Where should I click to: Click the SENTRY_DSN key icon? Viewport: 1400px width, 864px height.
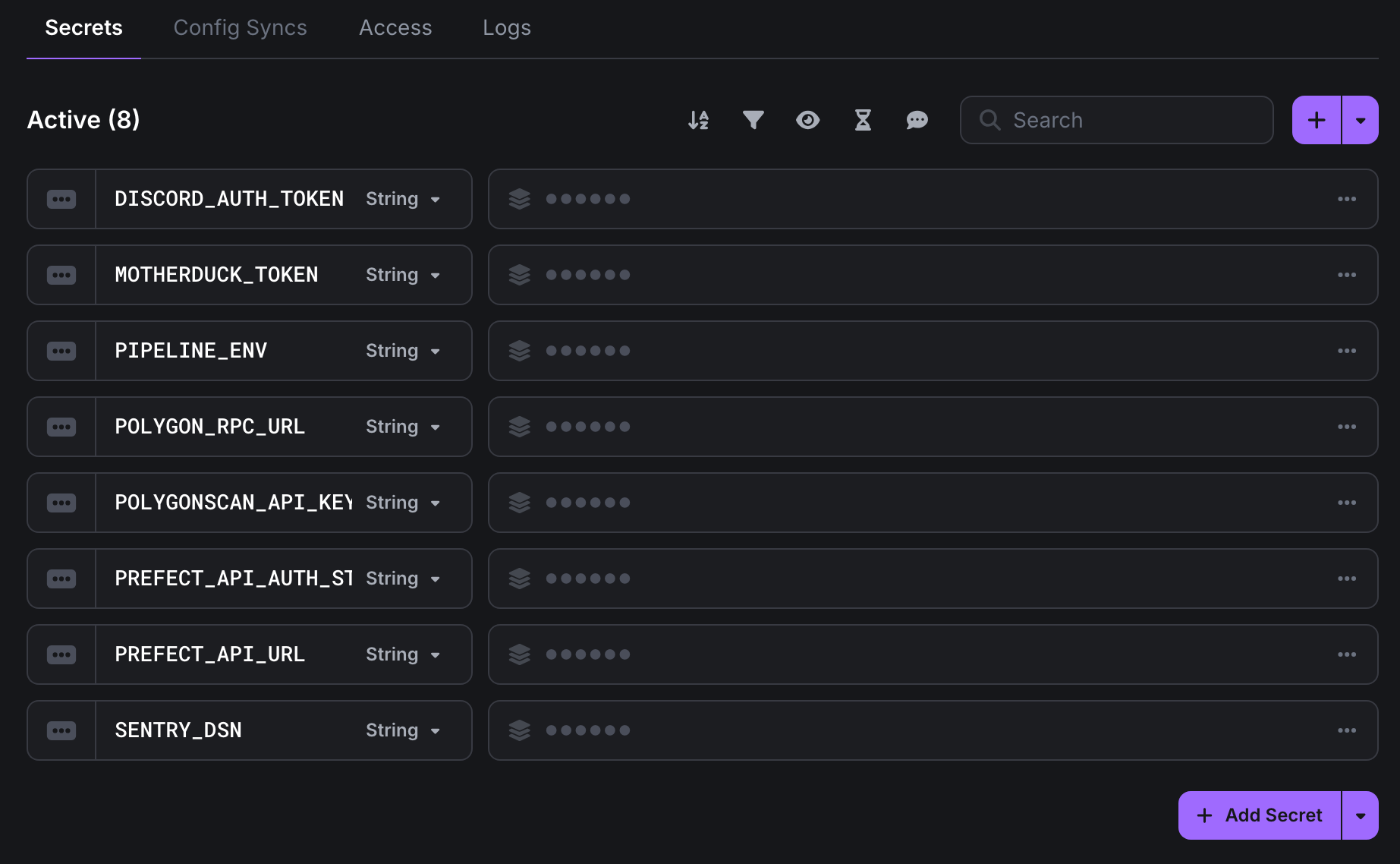tap(61, 730)
